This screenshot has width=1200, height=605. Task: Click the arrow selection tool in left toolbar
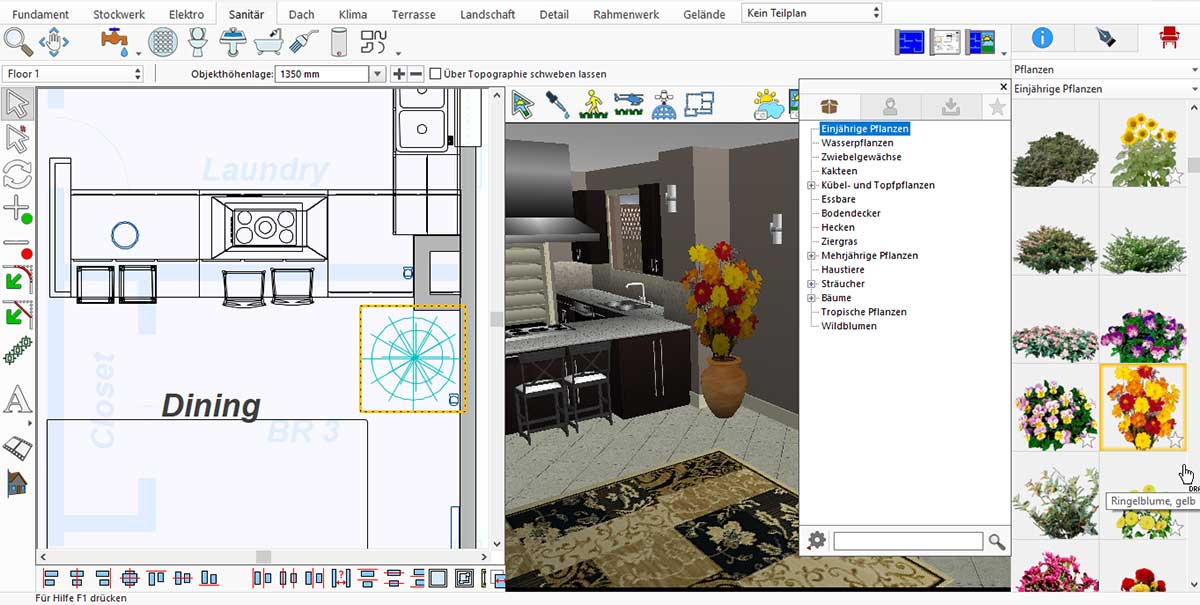tap(17, 104)
